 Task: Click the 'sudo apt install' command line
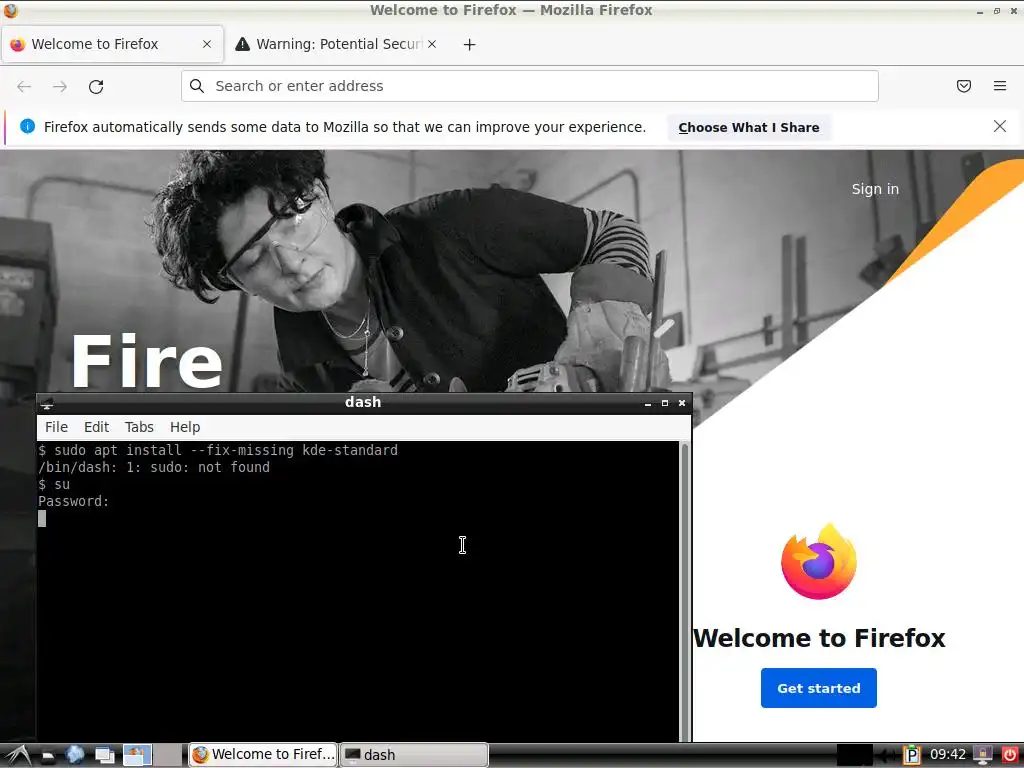tap(217, 450)
